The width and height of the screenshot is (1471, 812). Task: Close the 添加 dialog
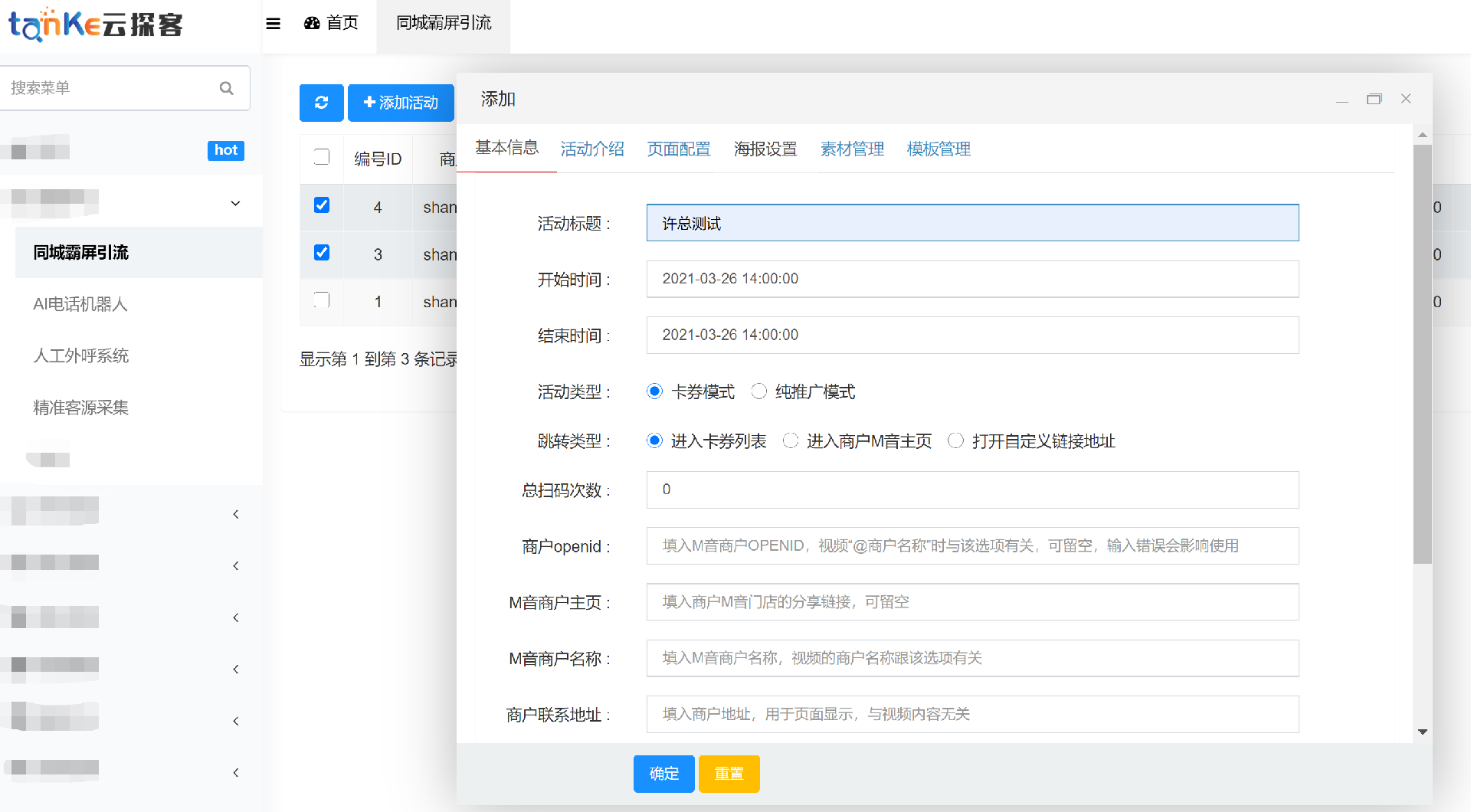(x=1406, y=99)
